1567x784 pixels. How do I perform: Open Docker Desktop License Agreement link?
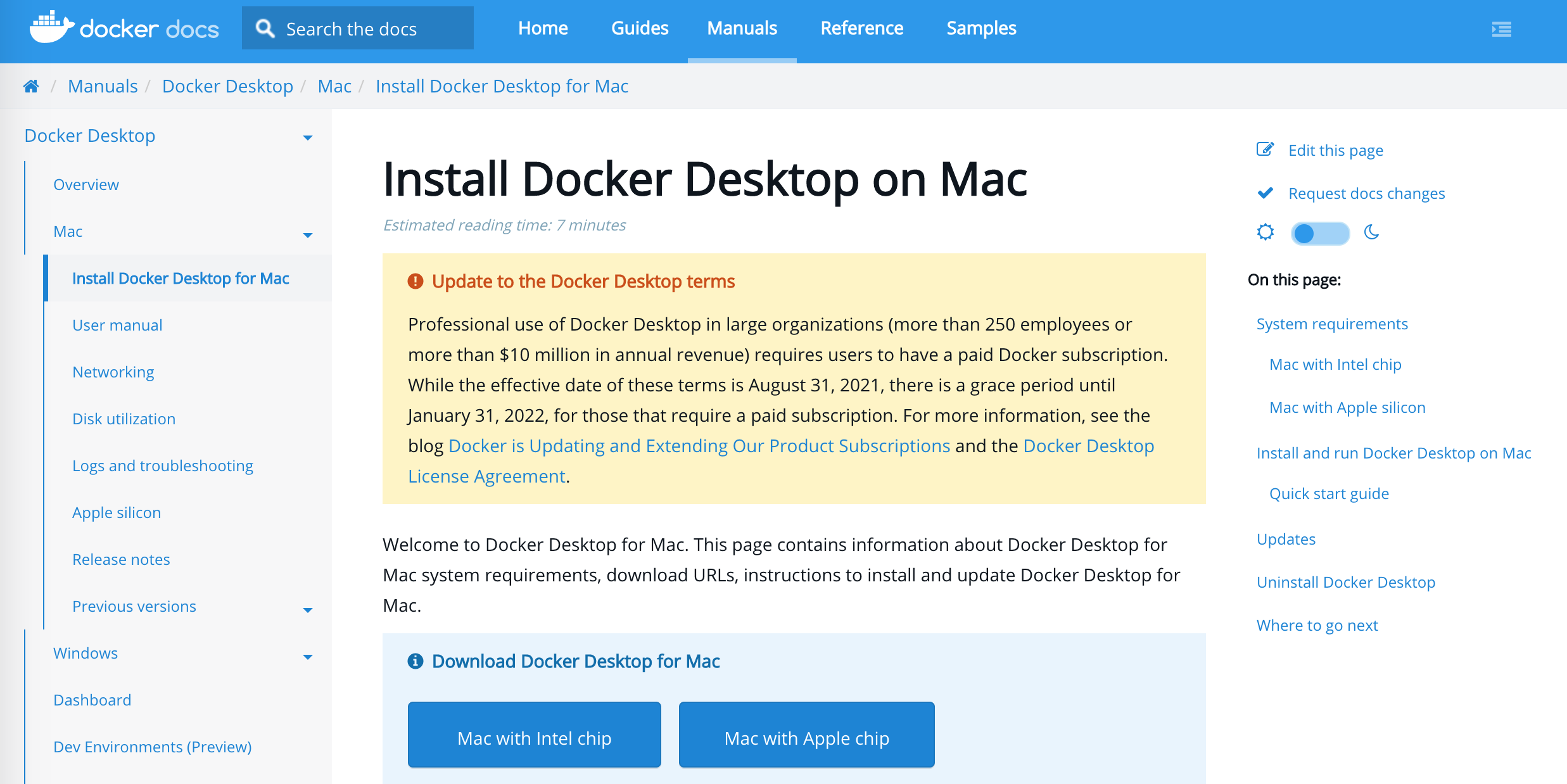click(1088, 446)
